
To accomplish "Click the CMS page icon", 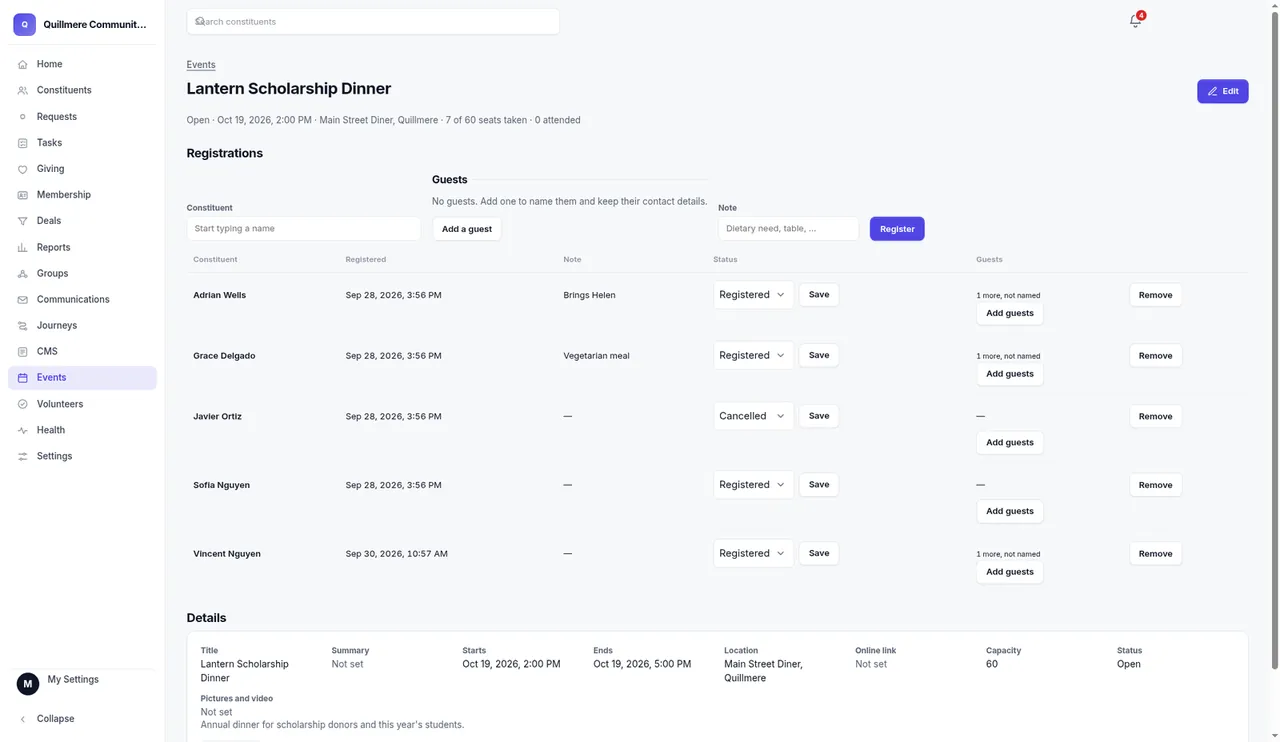I will tap(23, 351).
